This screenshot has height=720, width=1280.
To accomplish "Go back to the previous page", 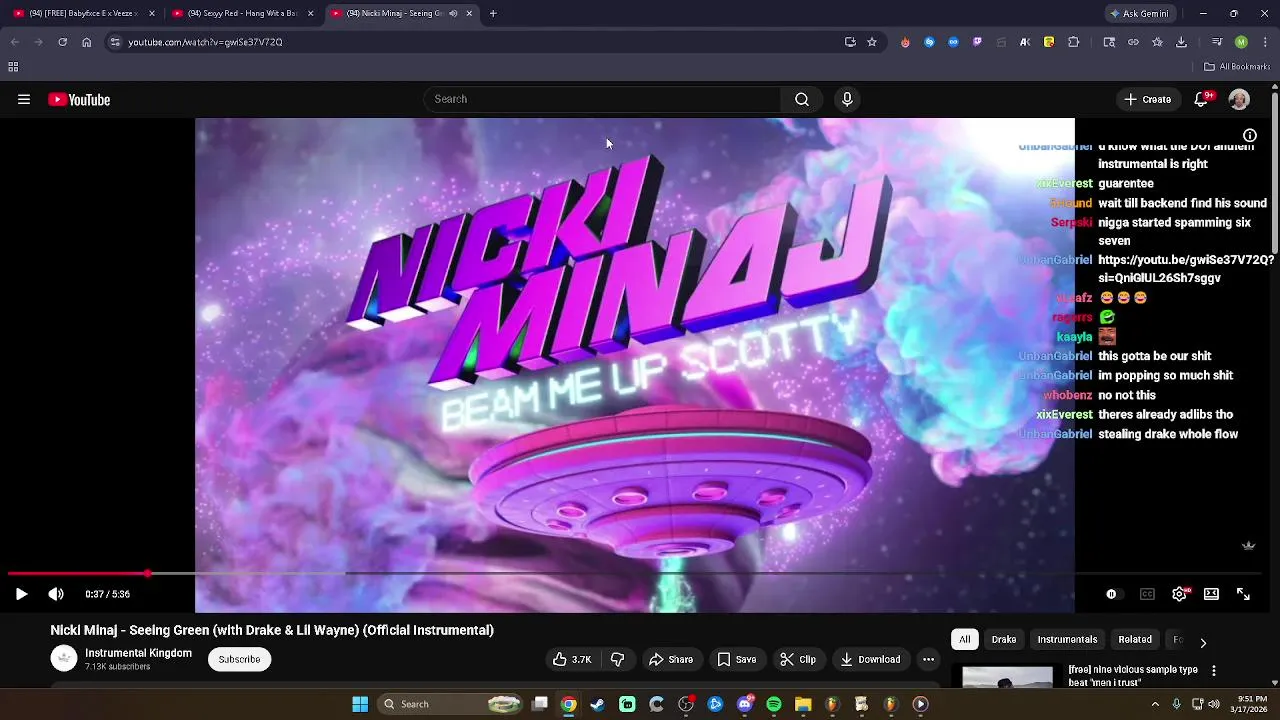I will point(14,42).
